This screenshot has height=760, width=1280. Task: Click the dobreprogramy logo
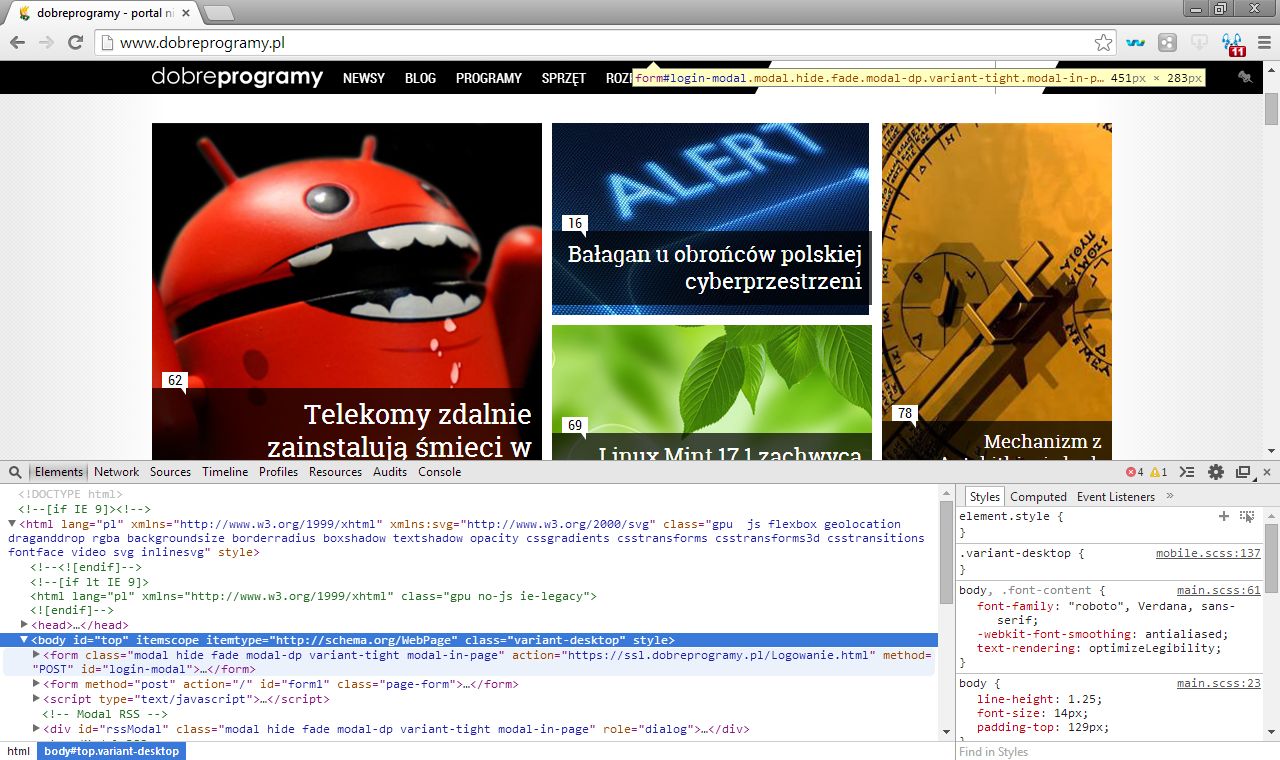pos(237,77)
